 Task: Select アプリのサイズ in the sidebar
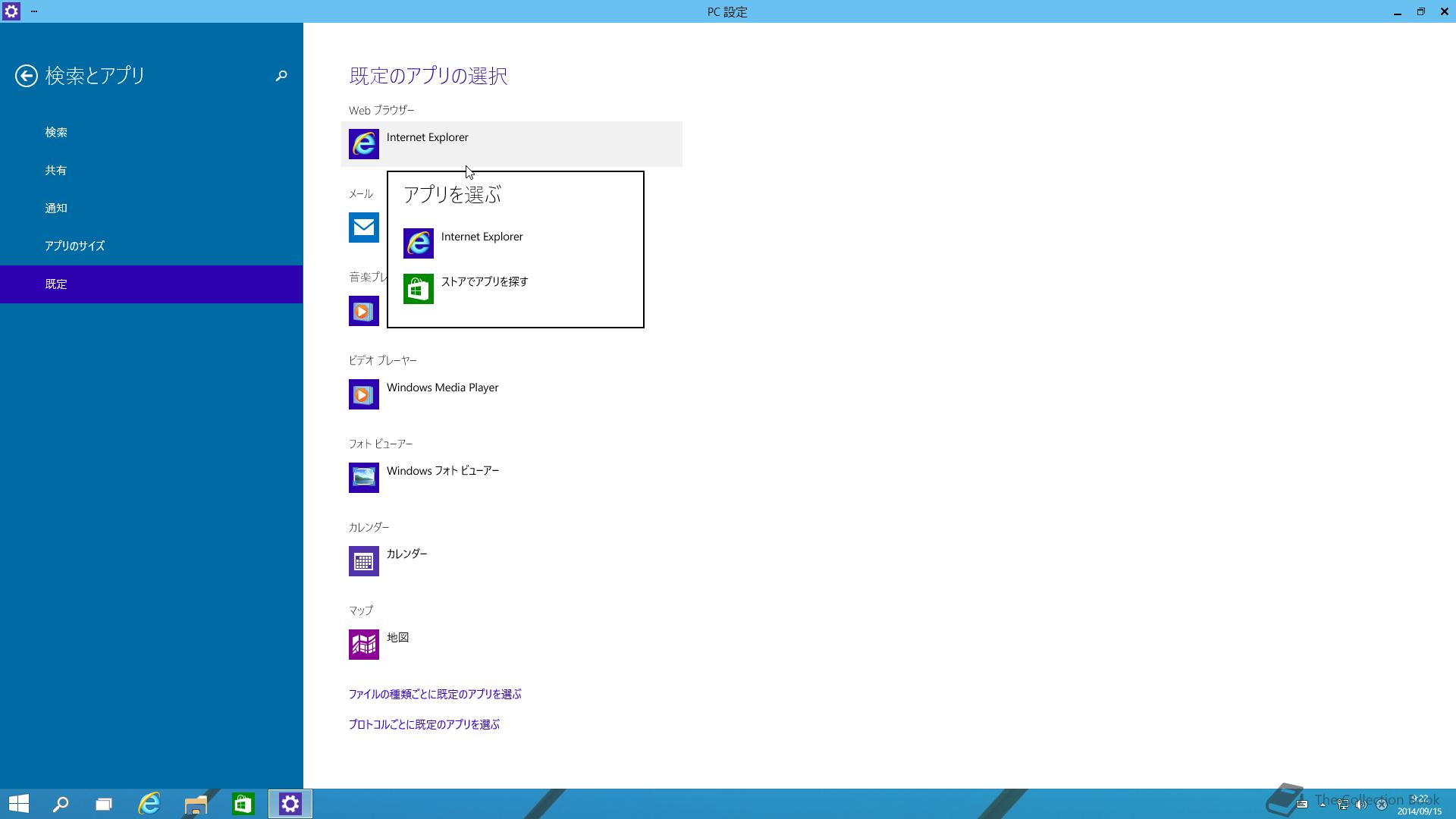pos(74,246)
